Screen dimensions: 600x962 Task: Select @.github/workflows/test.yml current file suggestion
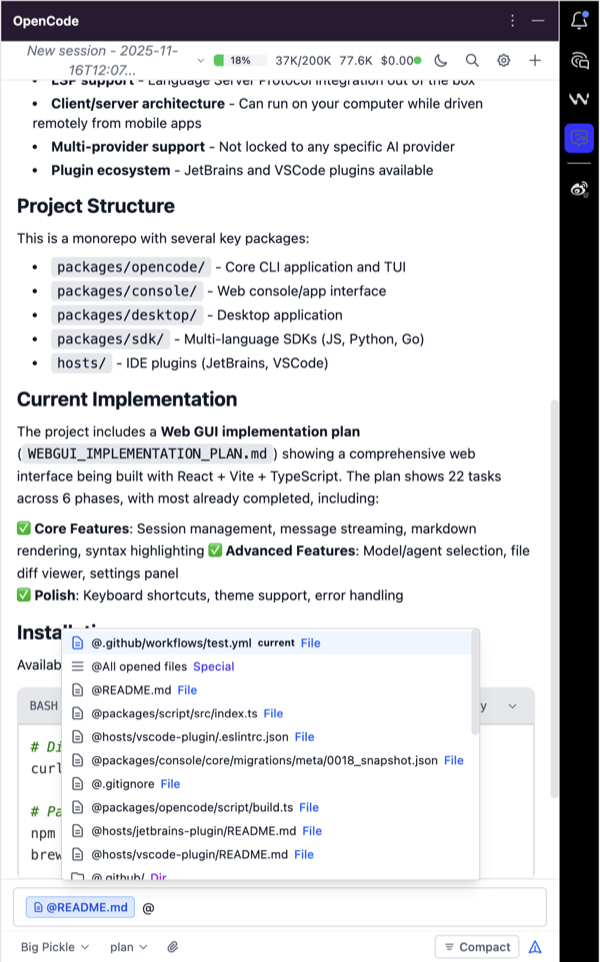click(x=270, y=643)
